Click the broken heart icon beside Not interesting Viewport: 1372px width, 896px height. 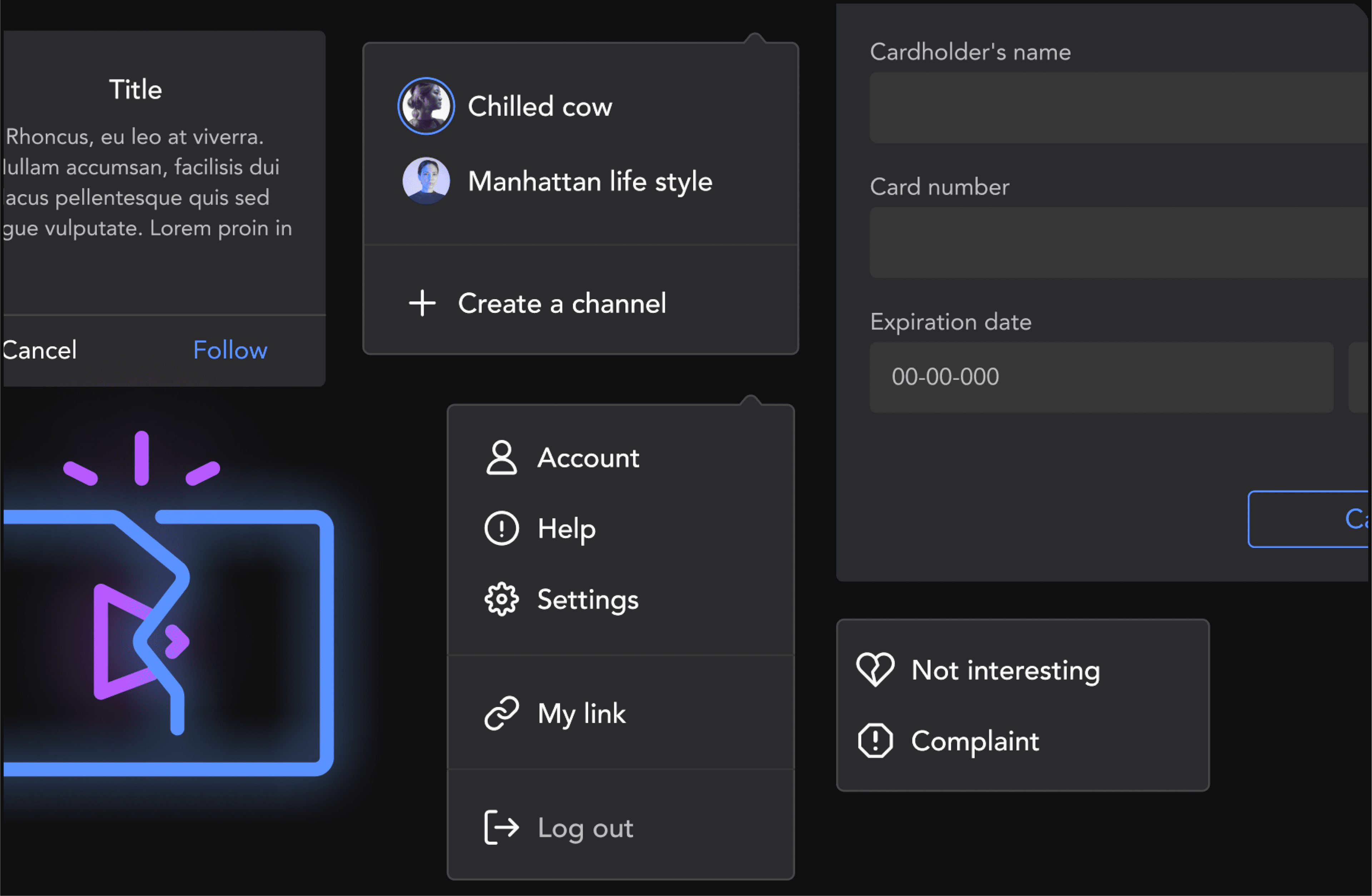(x=875, y=669)
